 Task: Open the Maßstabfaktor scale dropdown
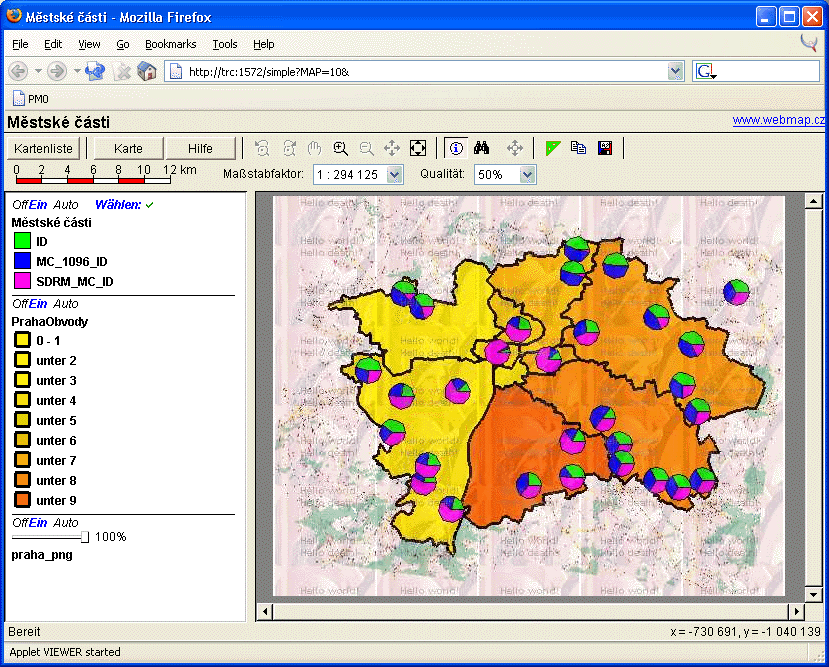(393, 174)
